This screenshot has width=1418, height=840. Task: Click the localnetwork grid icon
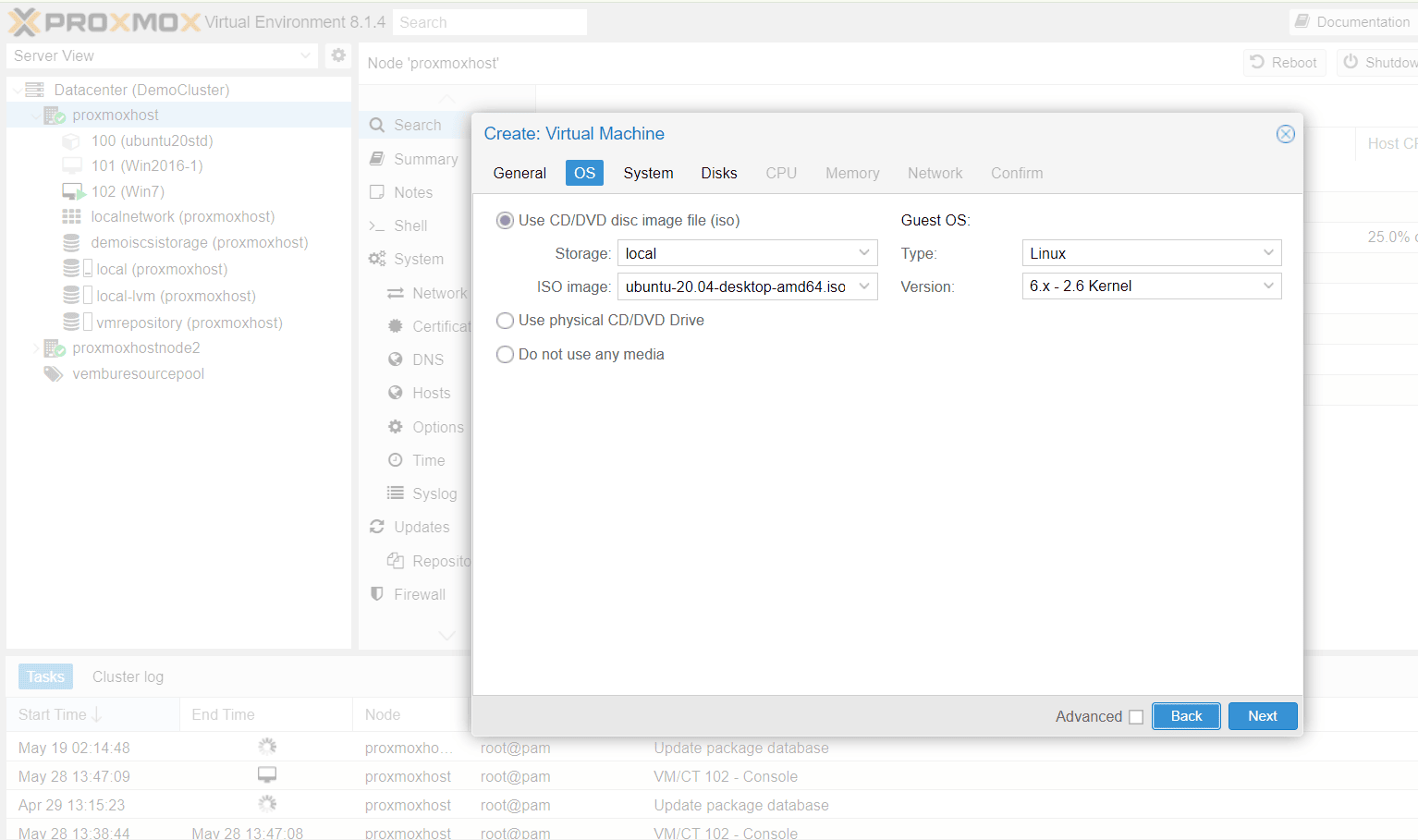pos(71,216)
